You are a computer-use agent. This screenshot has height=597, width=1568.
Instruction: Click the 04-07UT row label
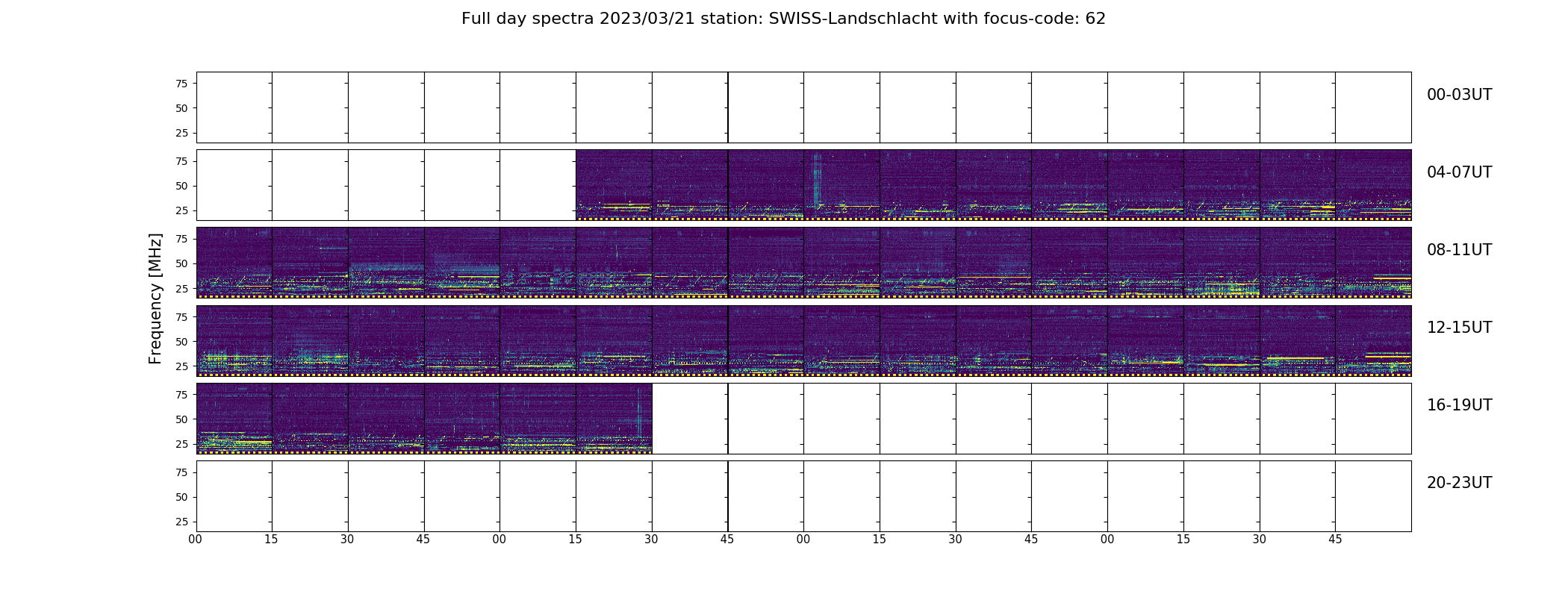click(1459, 172)
